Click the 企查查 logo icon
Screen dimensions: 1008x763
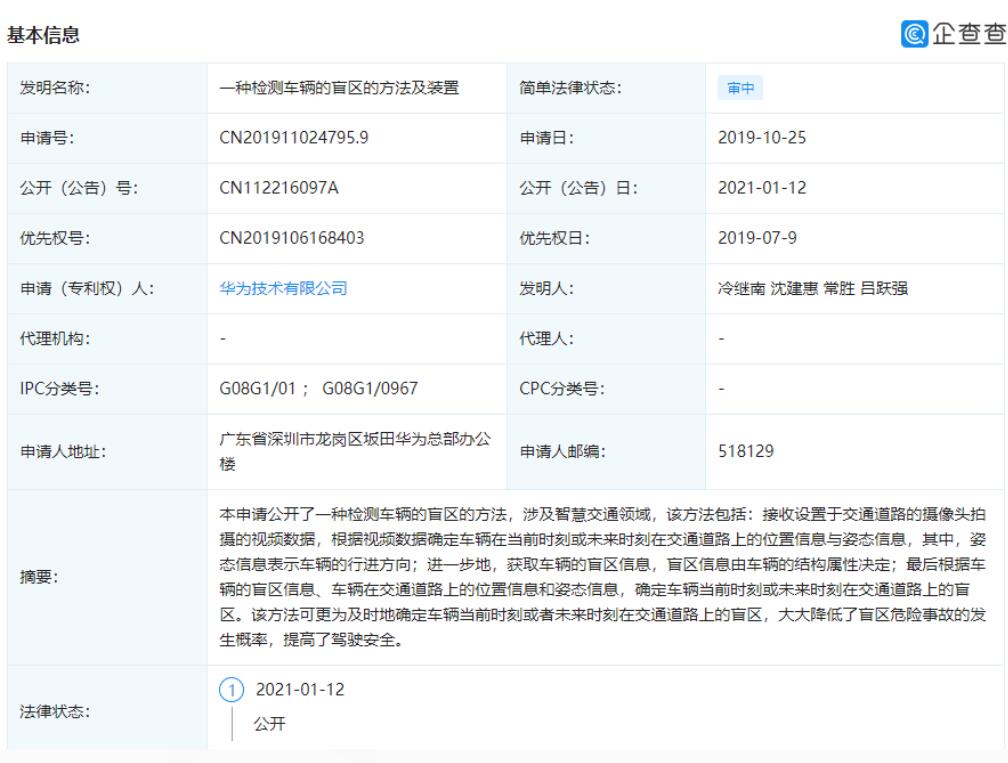[x=914, y=34]
